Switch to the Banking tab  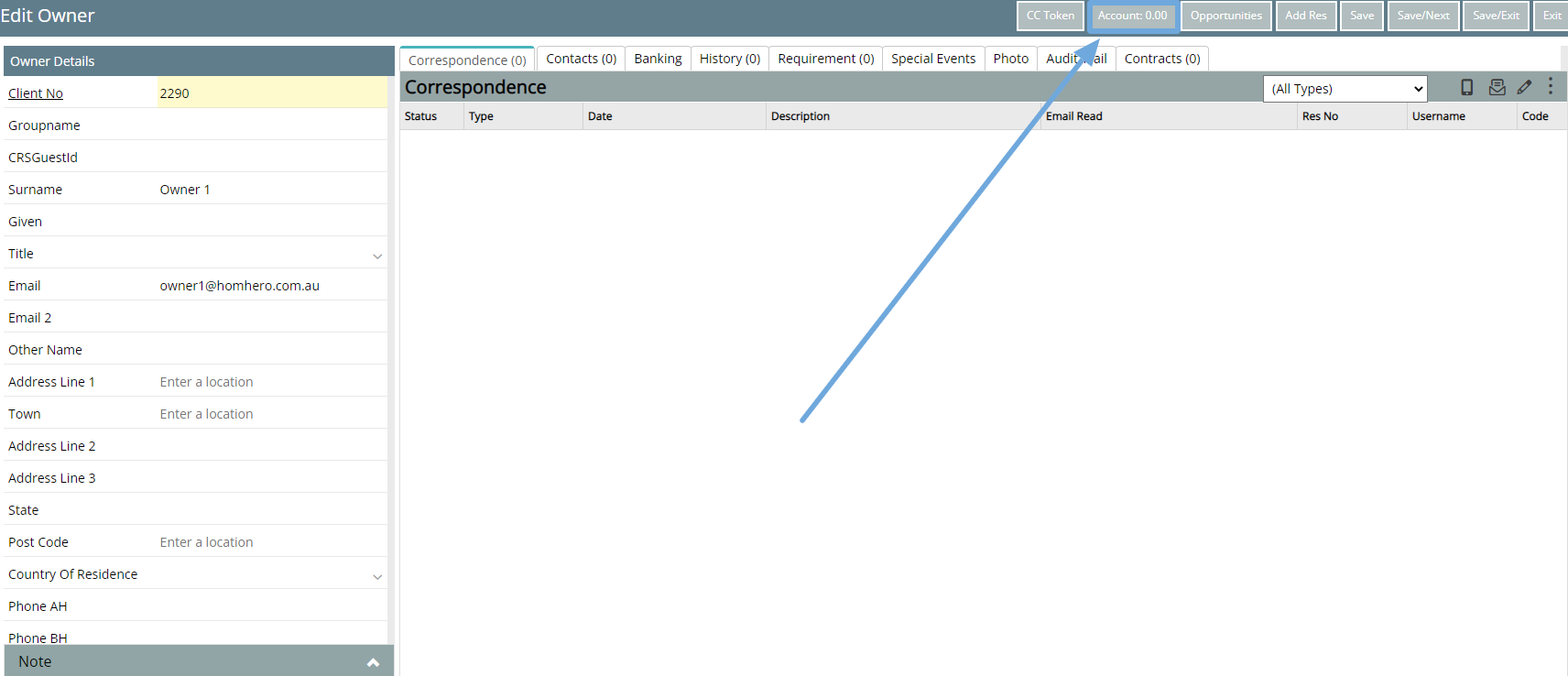pyautogui.click(x=658, y=59)
